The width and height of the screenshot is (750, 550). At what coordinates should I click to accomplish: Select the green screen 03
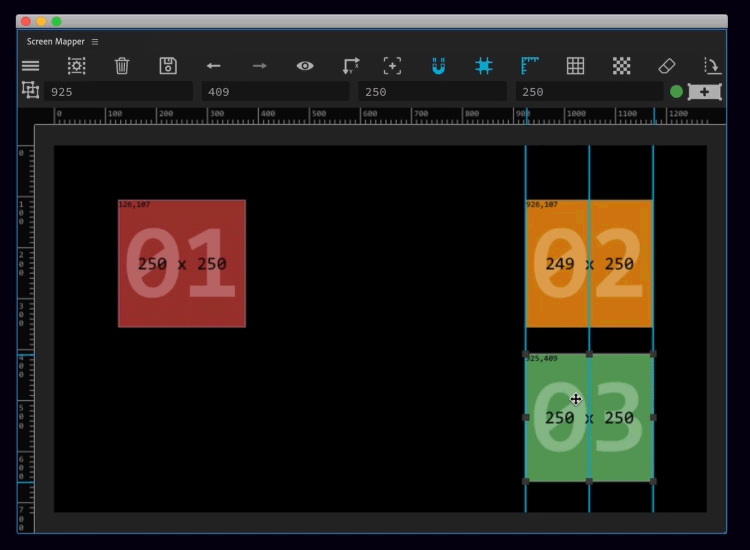589,418
